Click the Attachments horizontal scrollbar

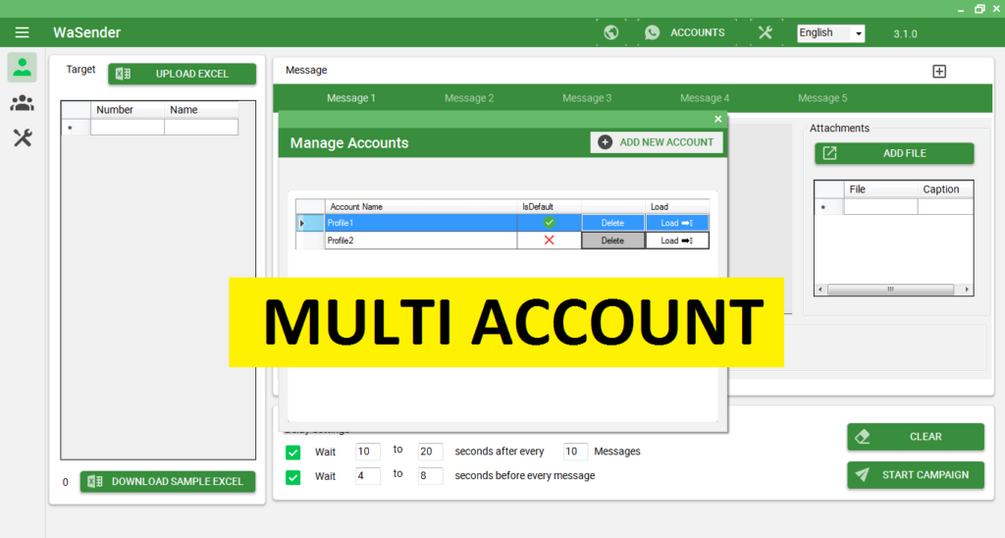[893, 289]
